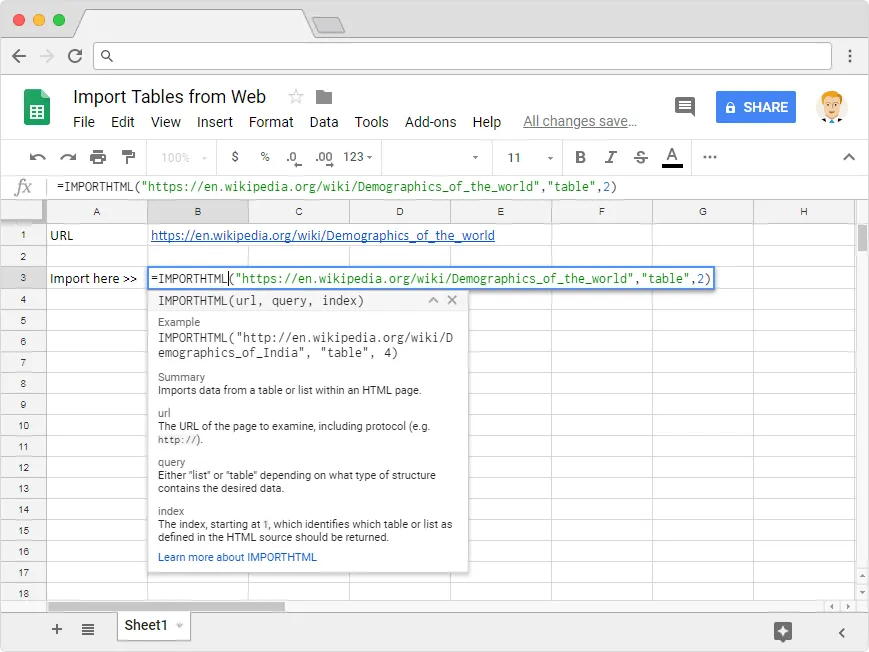Activate the Paint format roller tool

coord(129,157)
